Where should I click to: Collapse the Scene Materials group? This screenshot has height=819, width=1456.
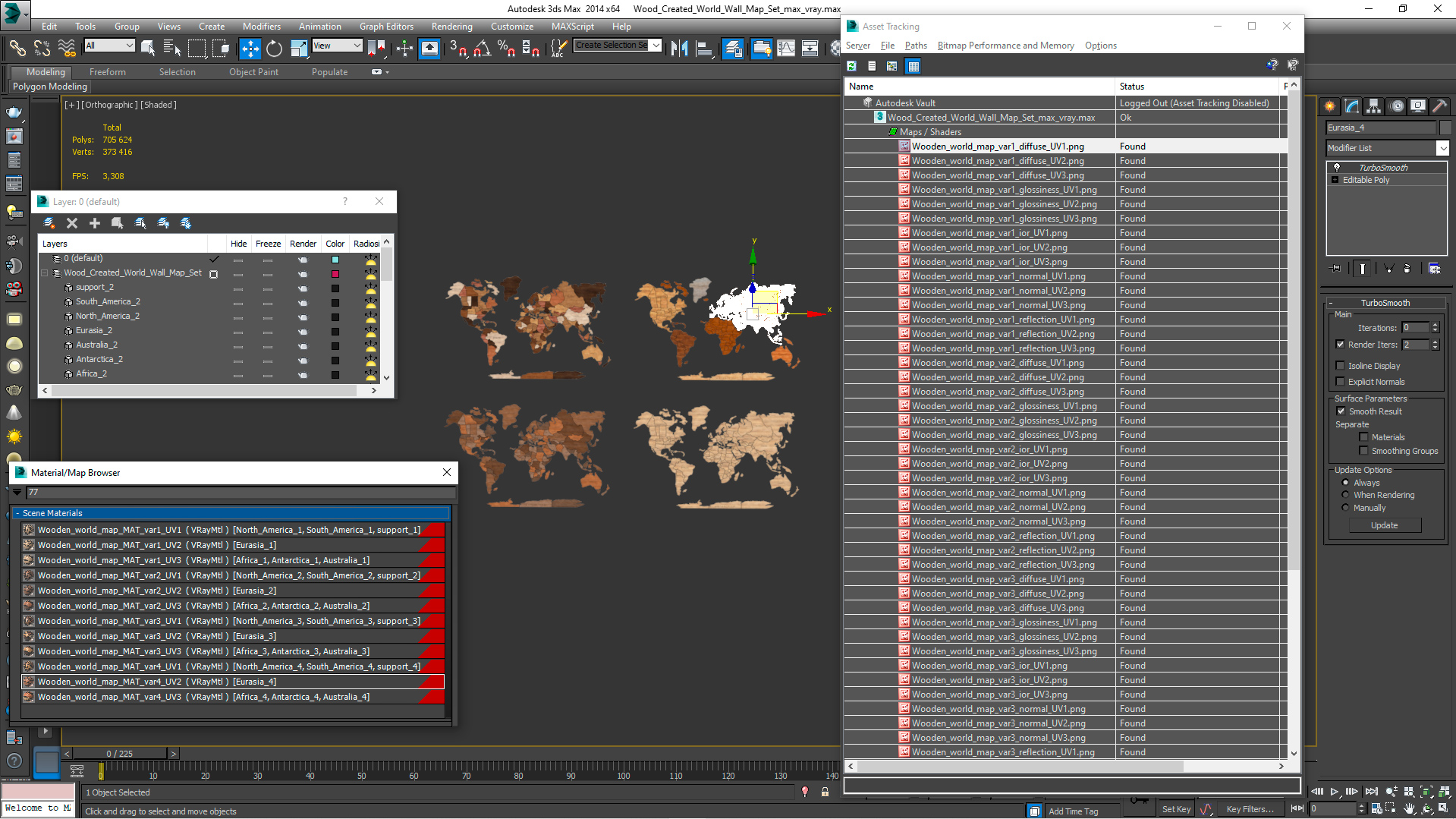[17, 513]
